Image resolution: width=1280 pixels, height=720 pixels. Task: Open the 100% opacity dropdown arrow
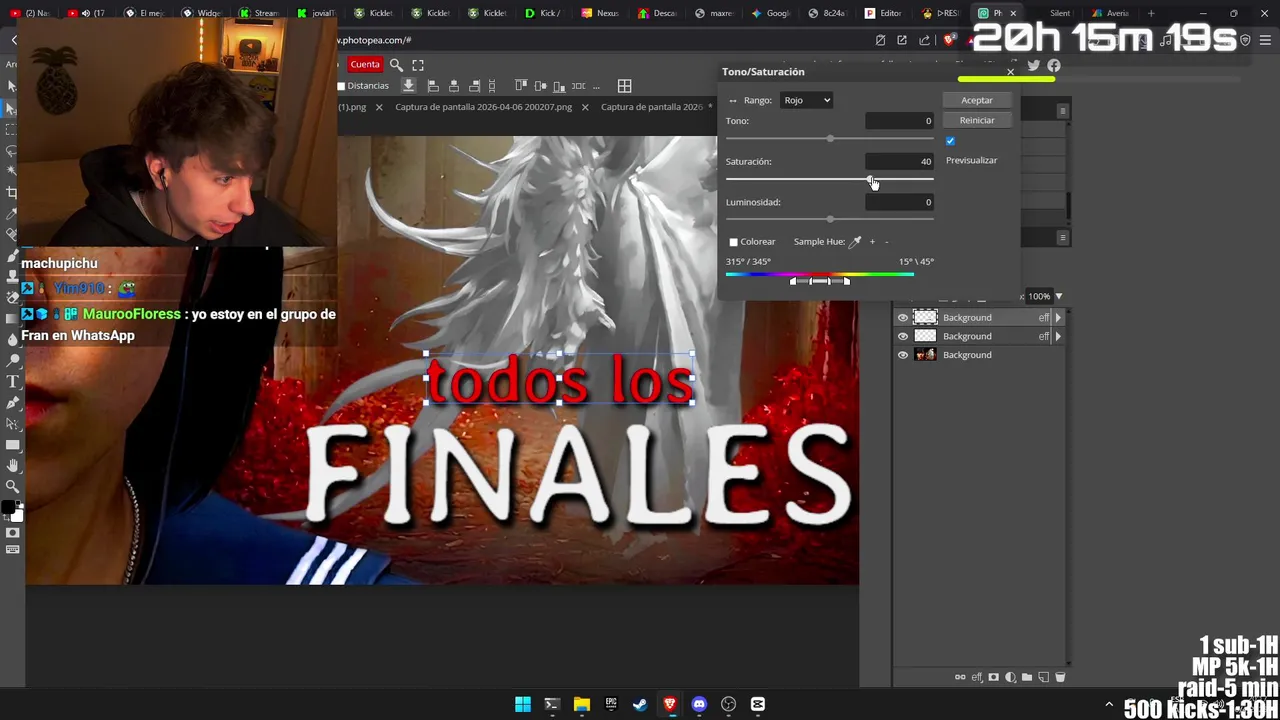[x=1059, y=296]
